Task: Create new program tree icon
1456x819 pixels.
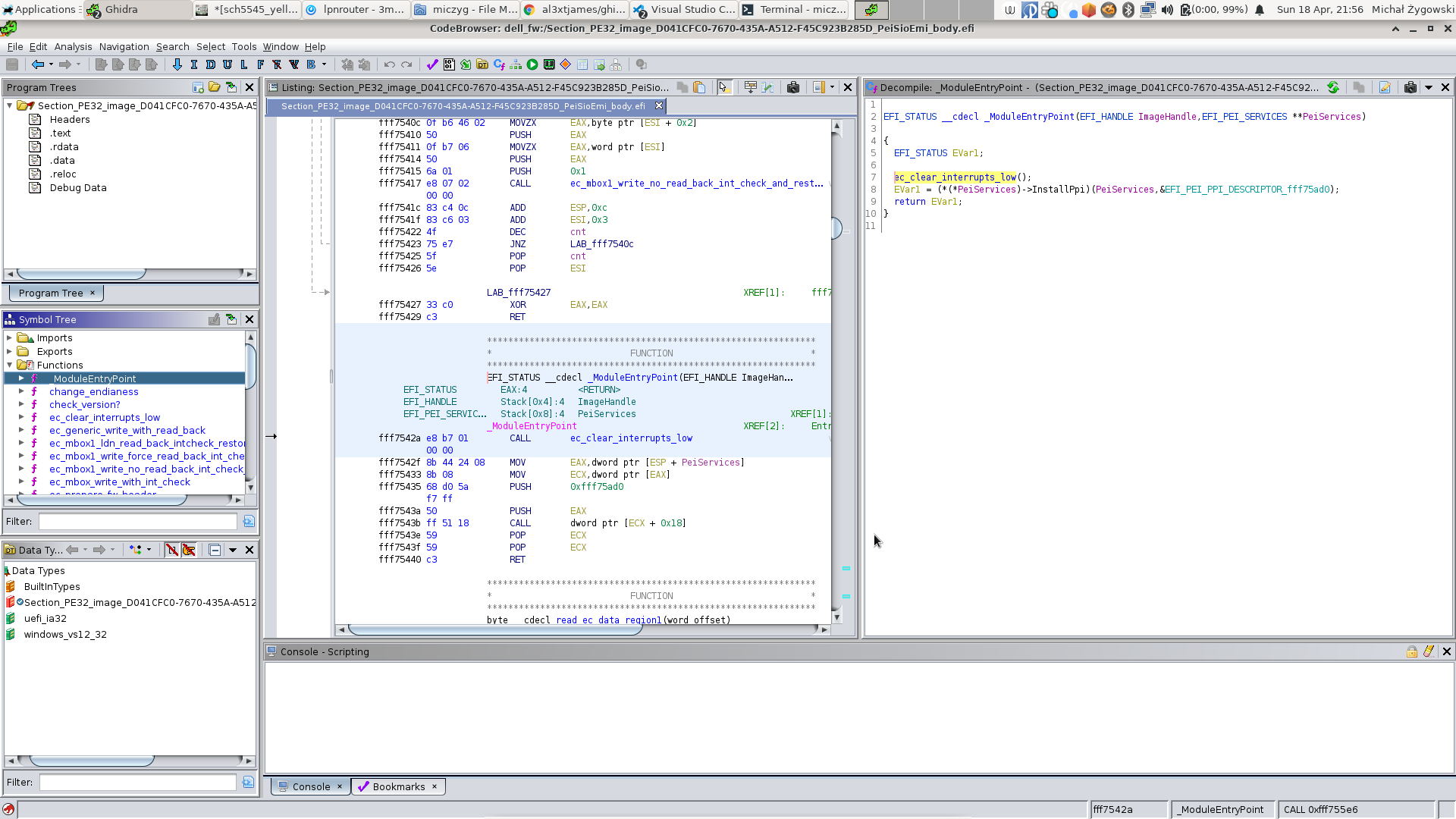Action: pyautogui.click(x=198, y=87)
